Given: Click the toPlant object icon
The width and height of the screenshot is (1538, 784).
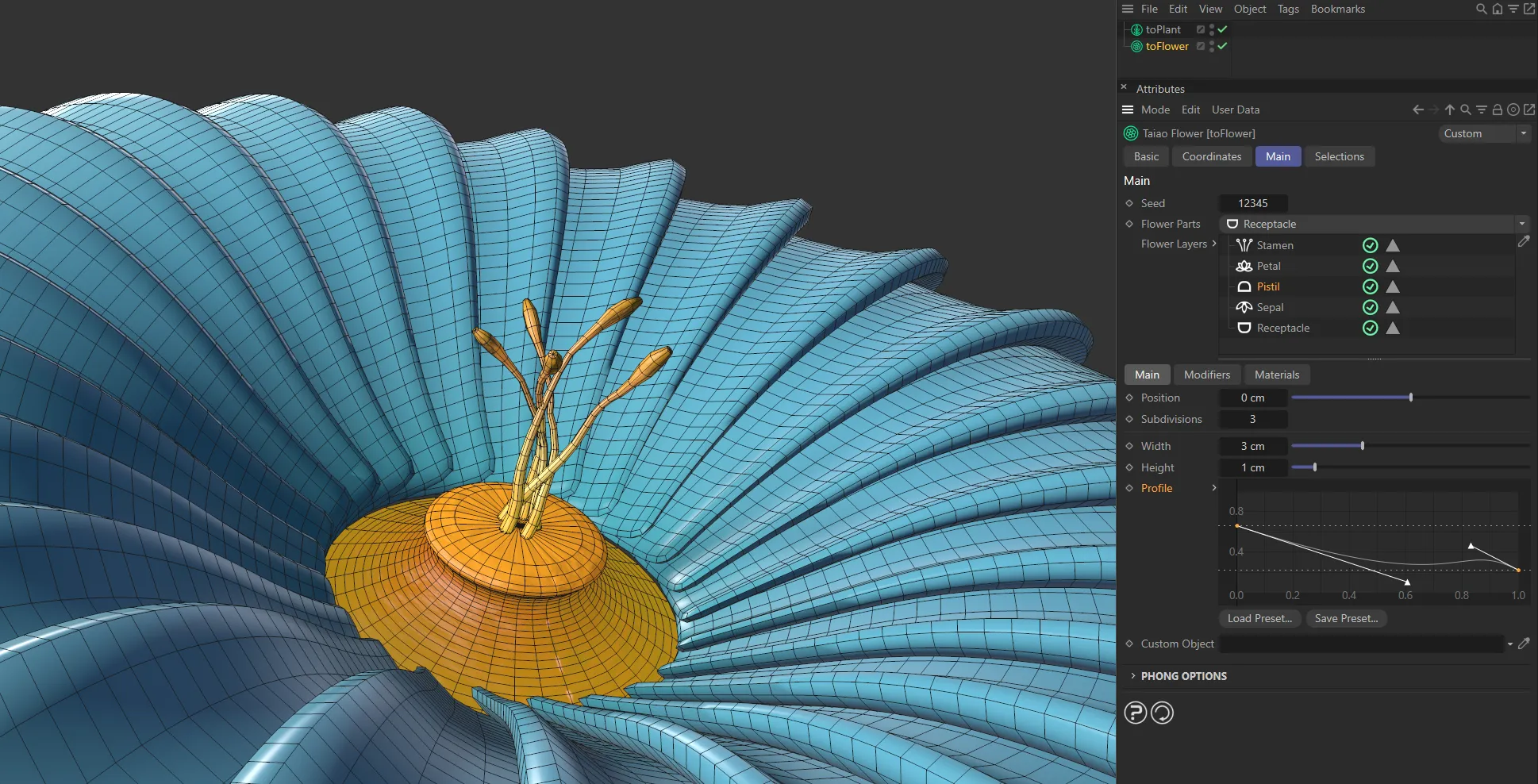Looking at the screenshot, I should [x=1136, y=29].
